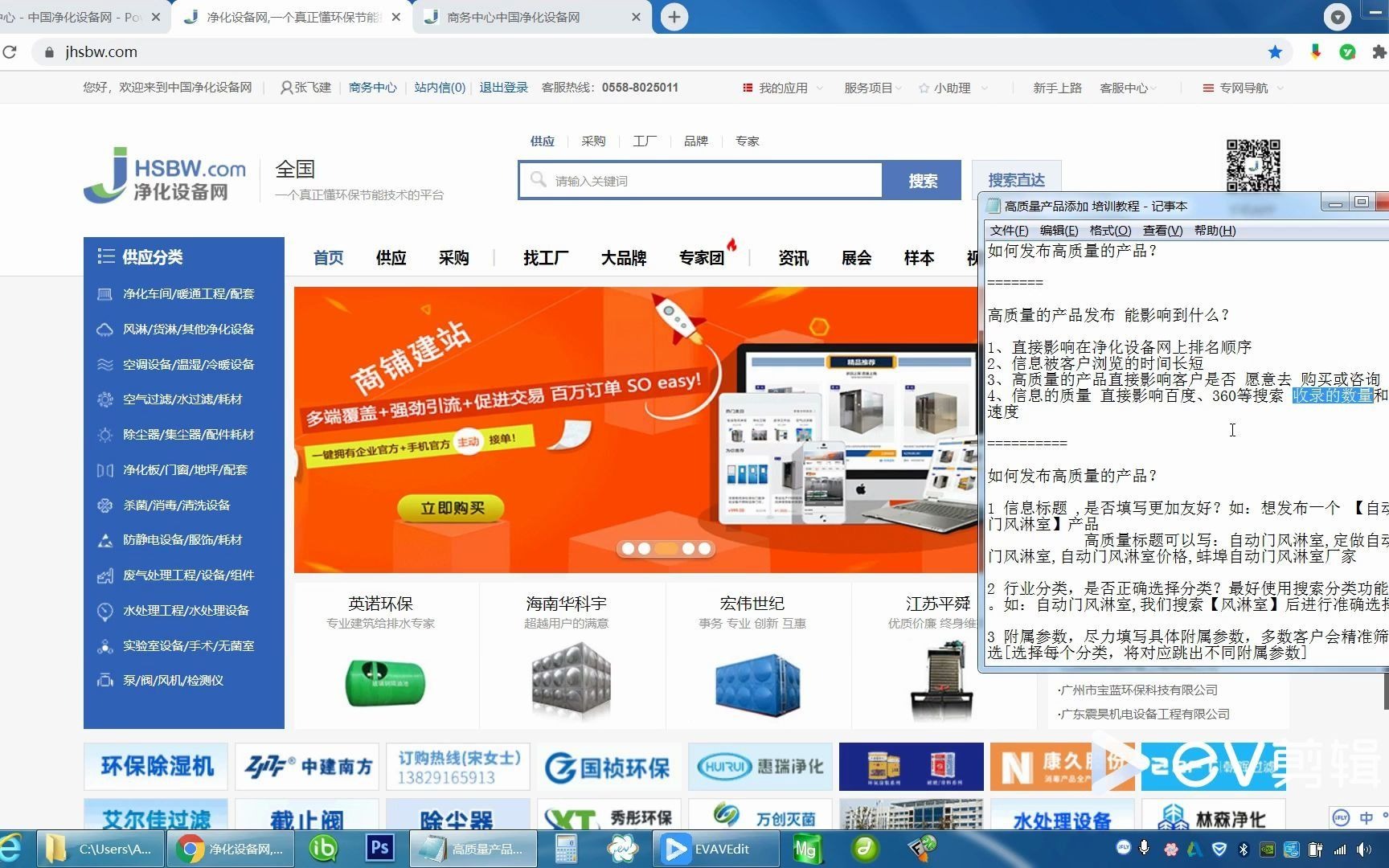The height and width of the screenshot is (868, 1389).
Task: Open 空气过滤/水过滤/耗材 category
Action: click(182, 399)
